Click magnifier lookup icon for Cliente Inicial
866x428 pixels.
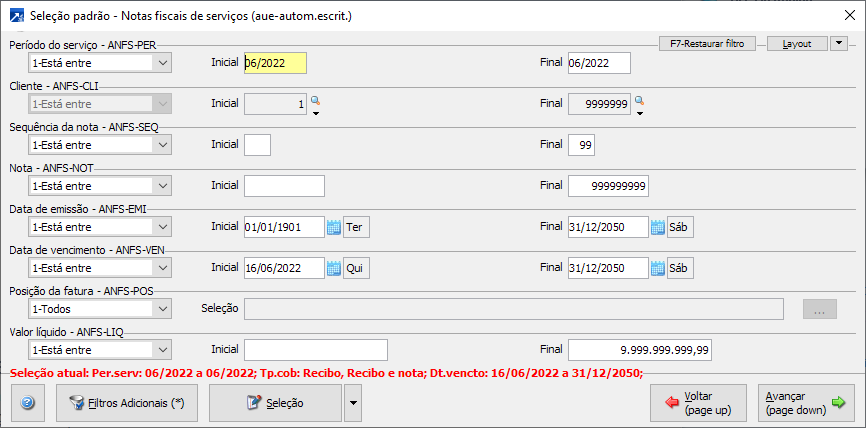tap(315, 101)
